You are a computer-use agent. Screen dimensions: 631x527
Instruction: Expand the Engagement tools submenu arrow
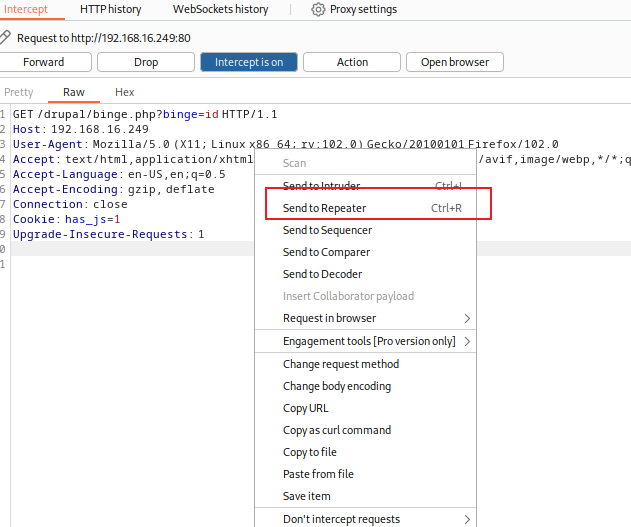click(467, 342)
